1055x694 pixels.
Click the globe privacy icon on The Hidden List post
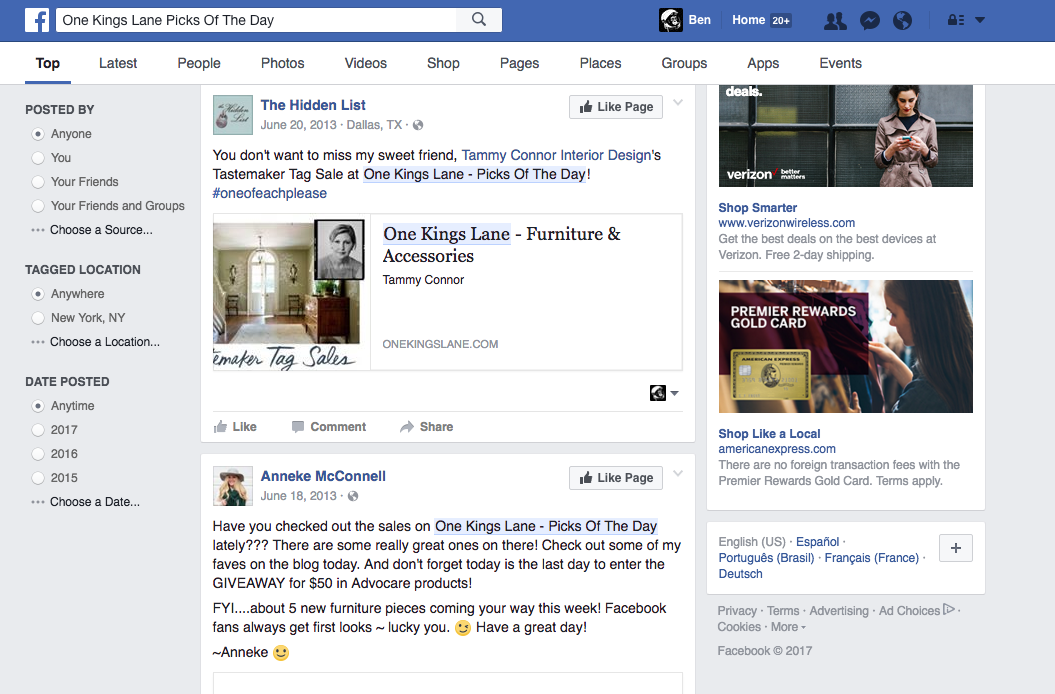[x=418, y=125]
